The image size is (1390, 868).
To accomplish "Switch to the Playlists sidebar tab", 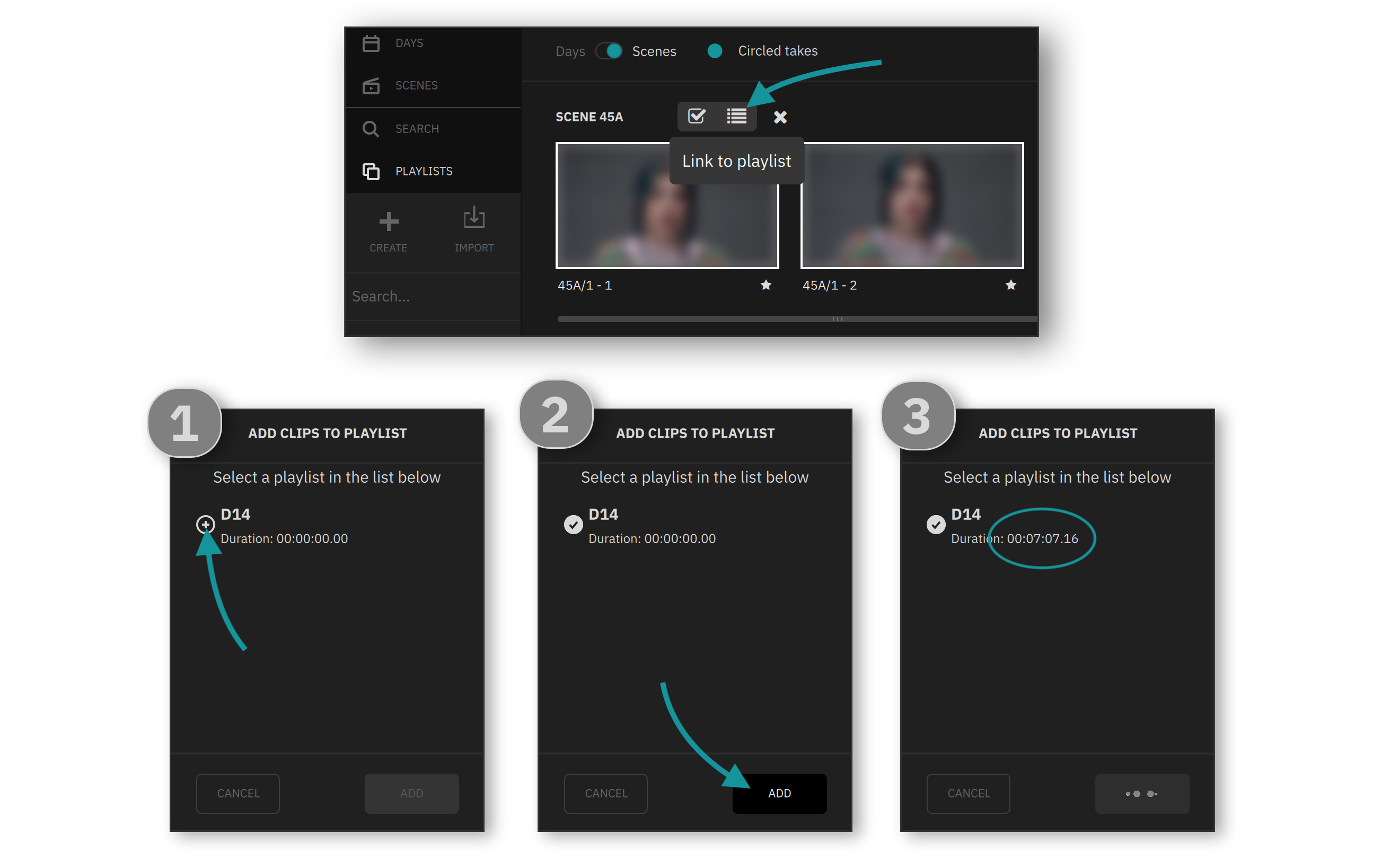I will click(423, 172).
